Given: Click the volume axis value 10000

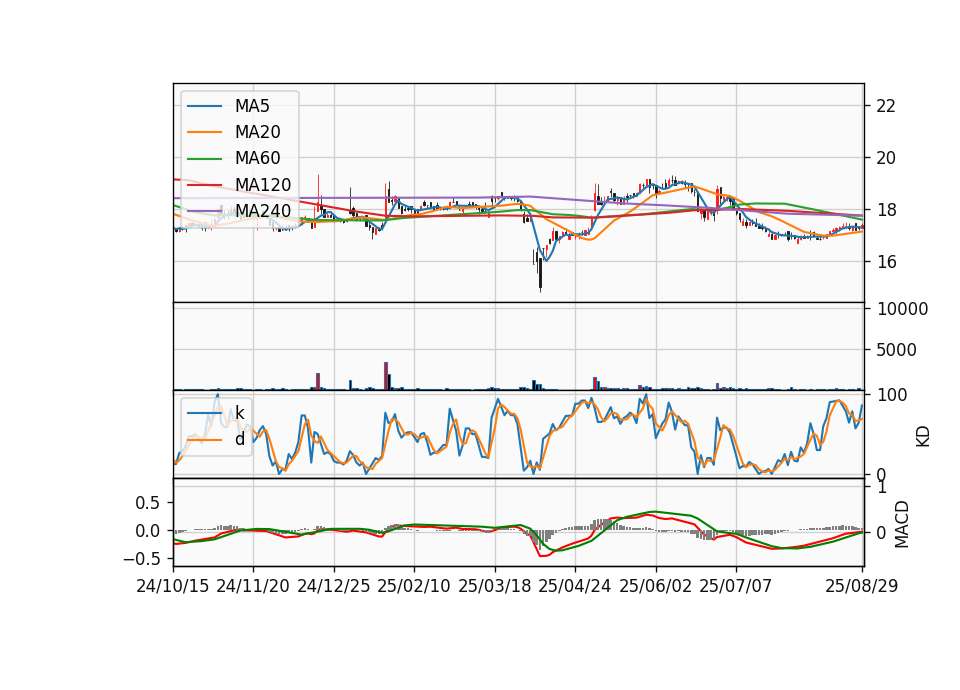Looking at the screenshot, I should 902,309.
